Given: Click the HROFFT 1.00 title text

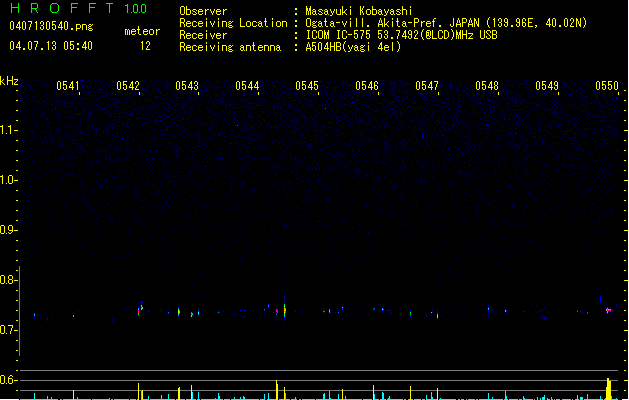Looking at the screenshot, I should coord(79,8).
